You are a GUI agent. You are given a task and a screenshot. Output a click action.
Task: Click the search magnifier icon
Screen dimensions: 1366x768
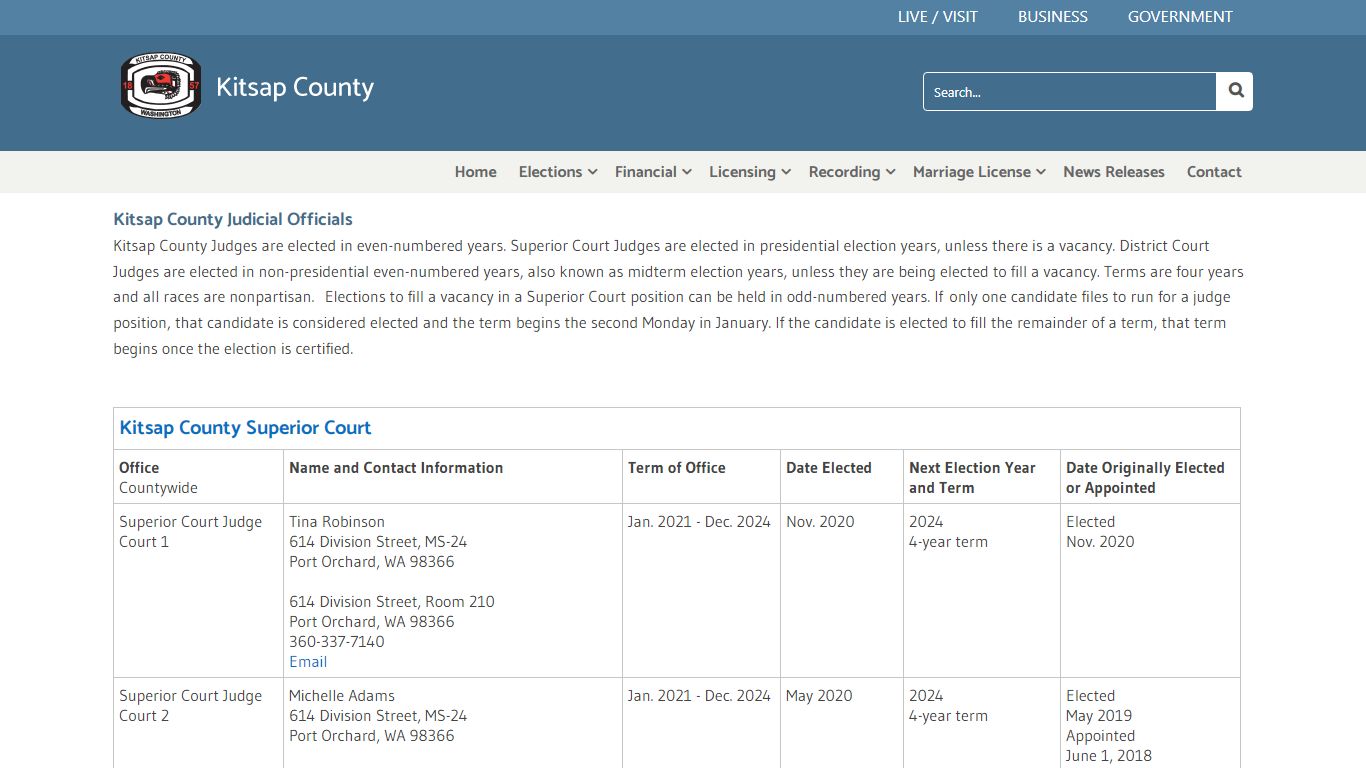tap(1234, 91)
